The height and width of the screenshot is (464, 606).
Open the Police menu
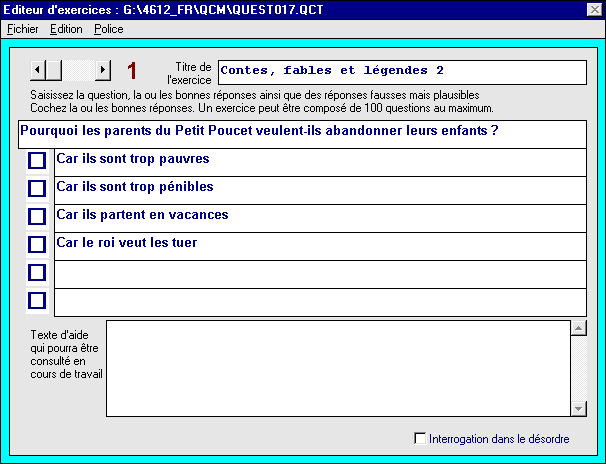108,29
